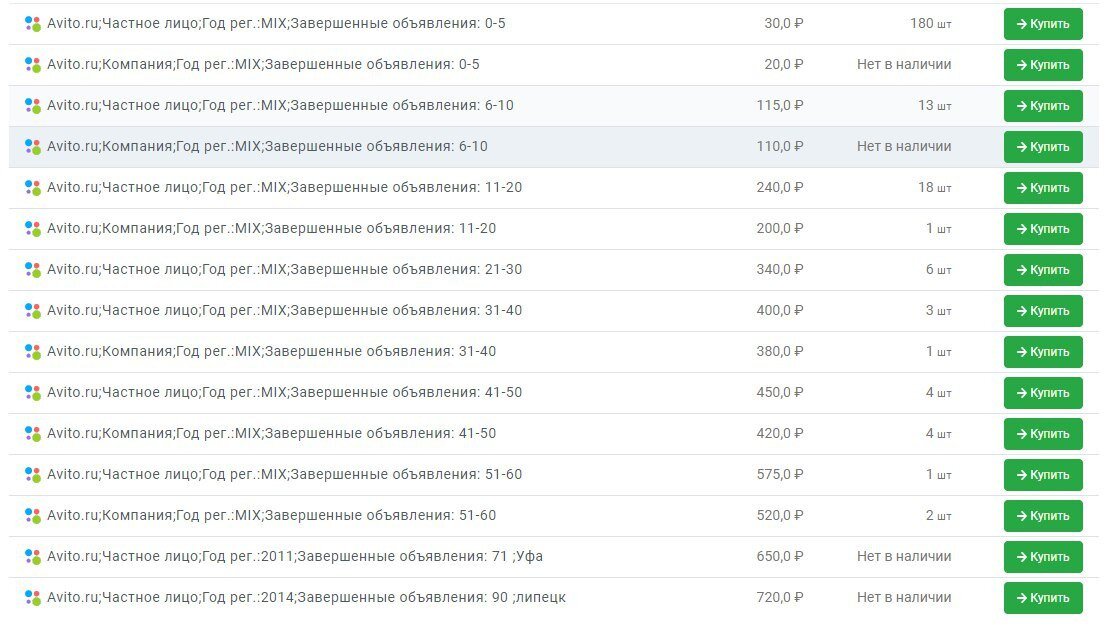Screen dimensions: 1105x625
Task: Click the Avito icon in the Компания 6-10 row
Action: click(32, 147)
